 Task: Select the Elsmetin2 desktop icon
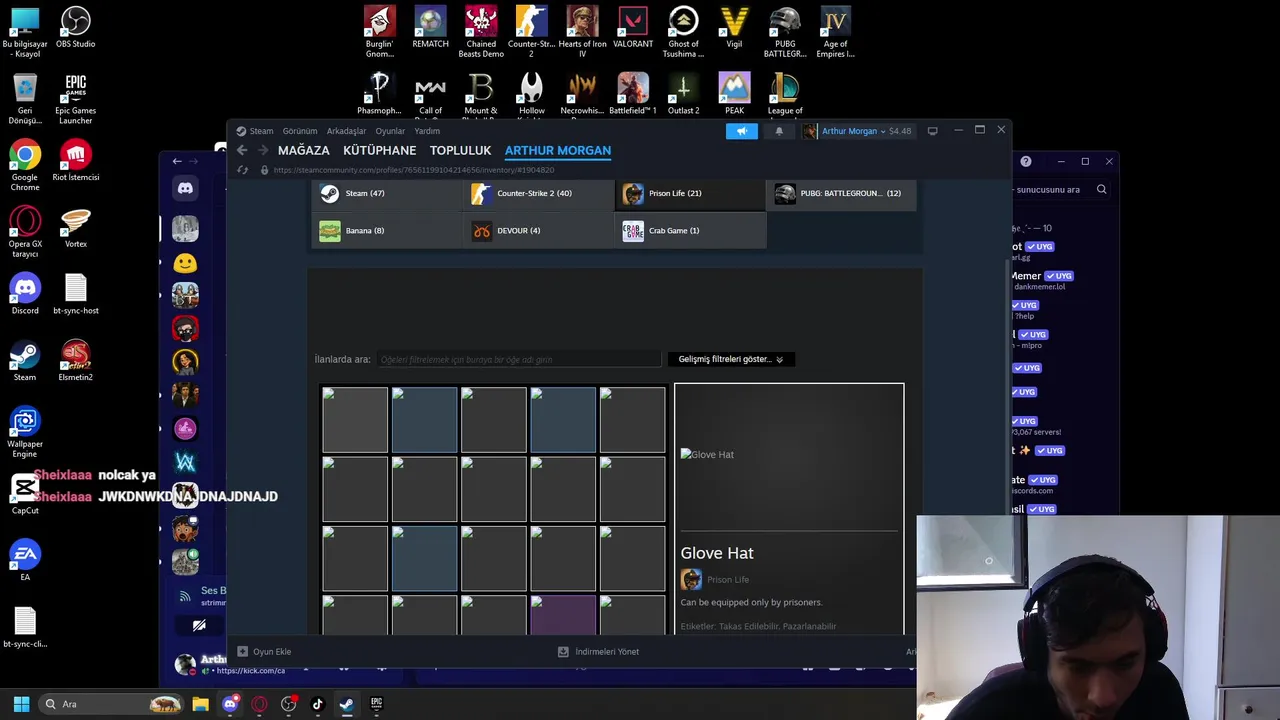pos(75,360)
